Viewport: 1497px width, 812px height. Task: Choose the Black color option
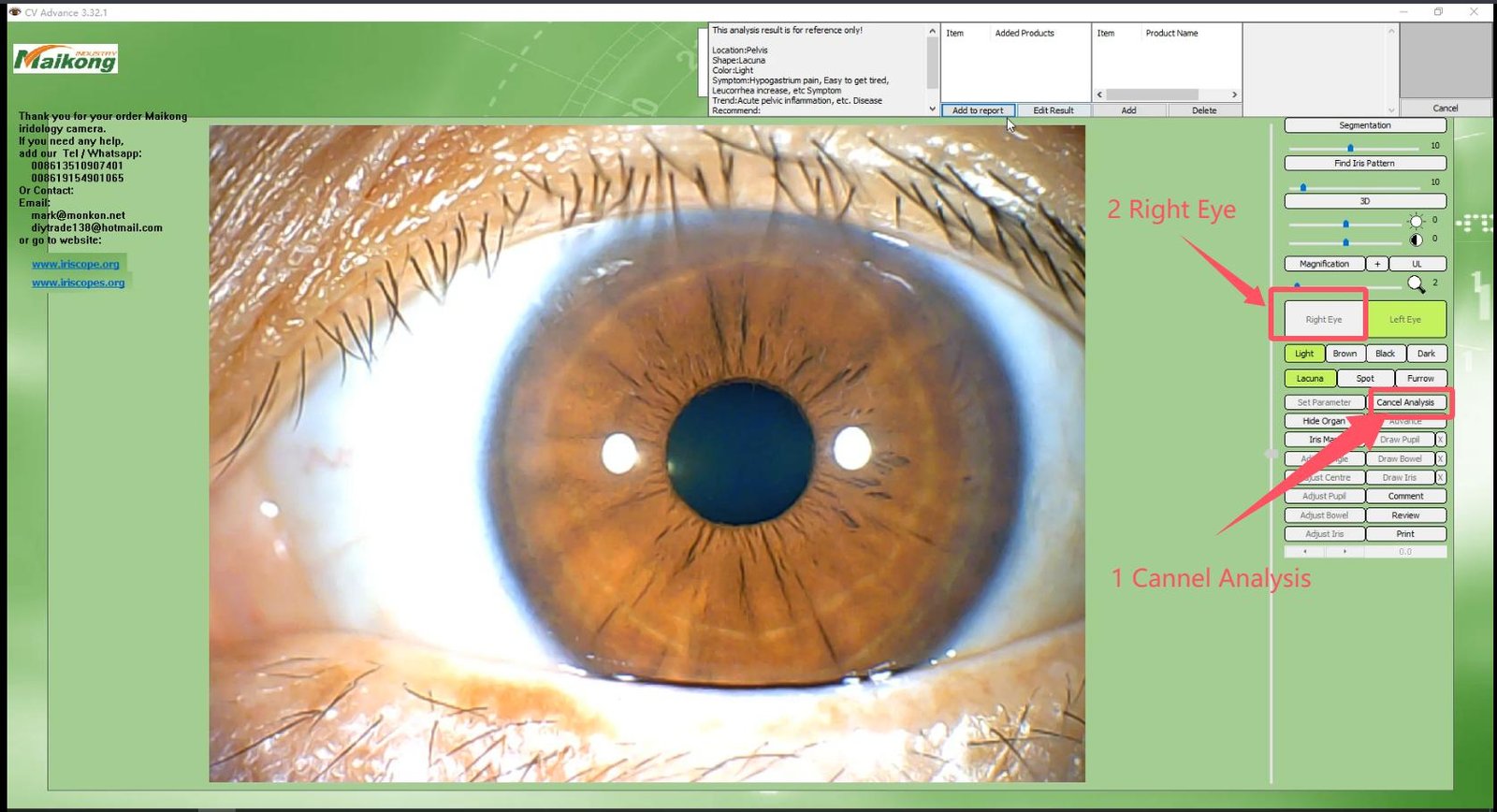1386,354
